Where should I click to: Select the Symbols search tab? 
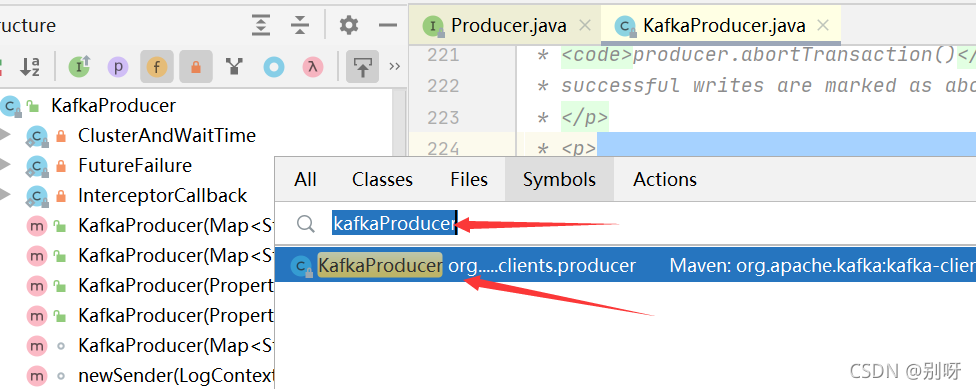tap(559, 179)
